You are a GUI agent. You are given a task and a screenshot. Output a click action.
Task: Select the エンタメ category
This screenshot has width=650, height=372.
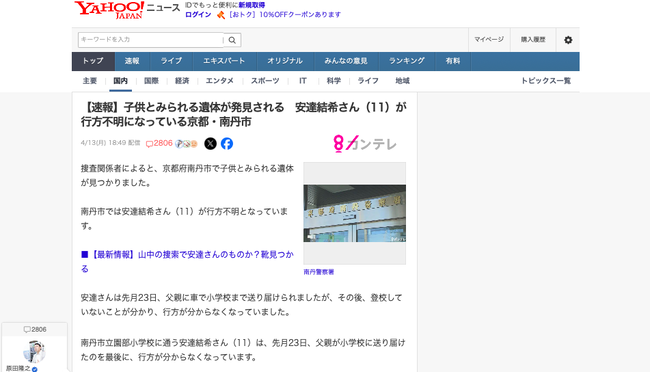pos(220,81)
